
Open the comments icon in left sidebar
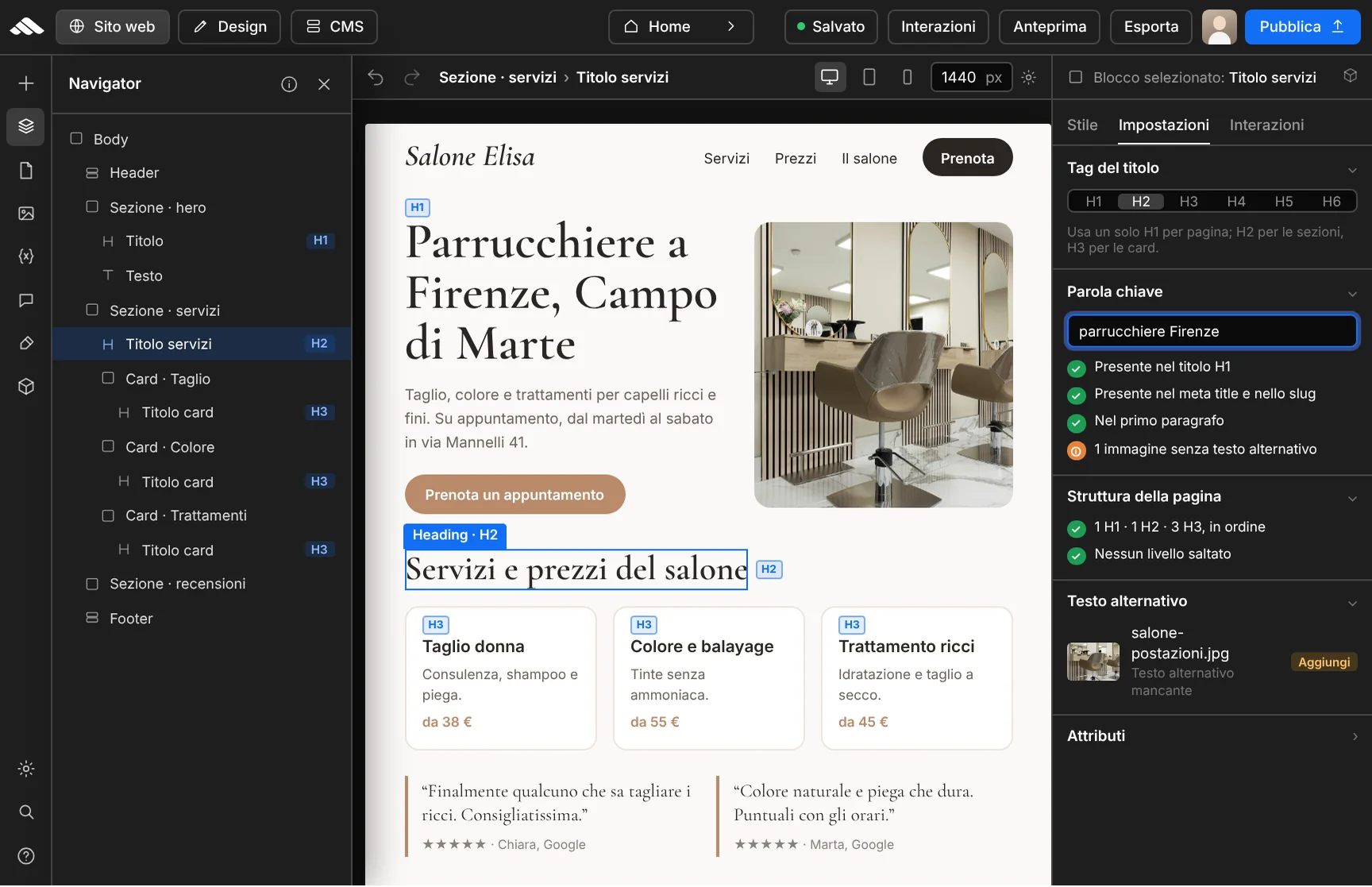pos(26,300)
